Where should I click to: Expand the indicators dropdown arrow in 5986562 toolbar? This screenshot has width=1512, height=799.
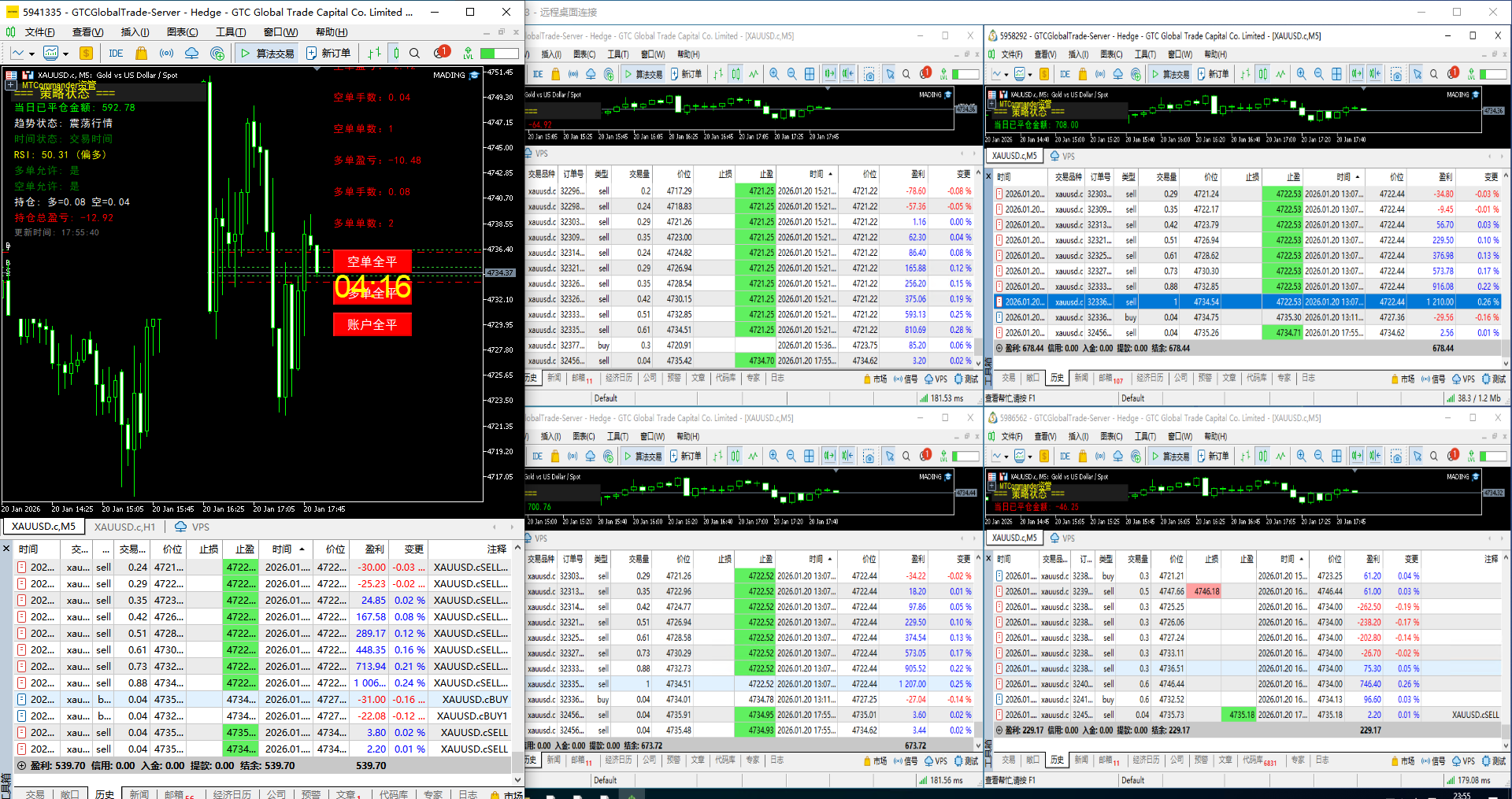[x=1029, y=457]
